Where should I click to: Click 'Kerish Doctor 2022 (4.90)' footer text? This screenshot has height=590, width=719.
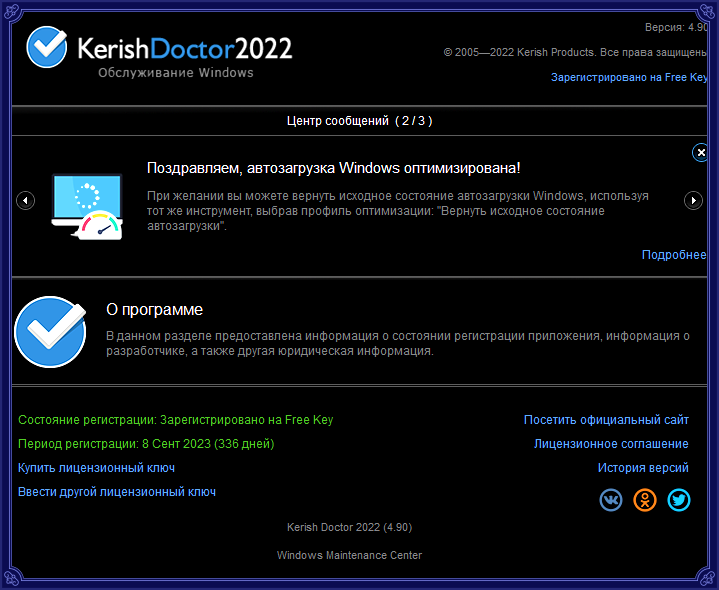[x=349, y=527]
